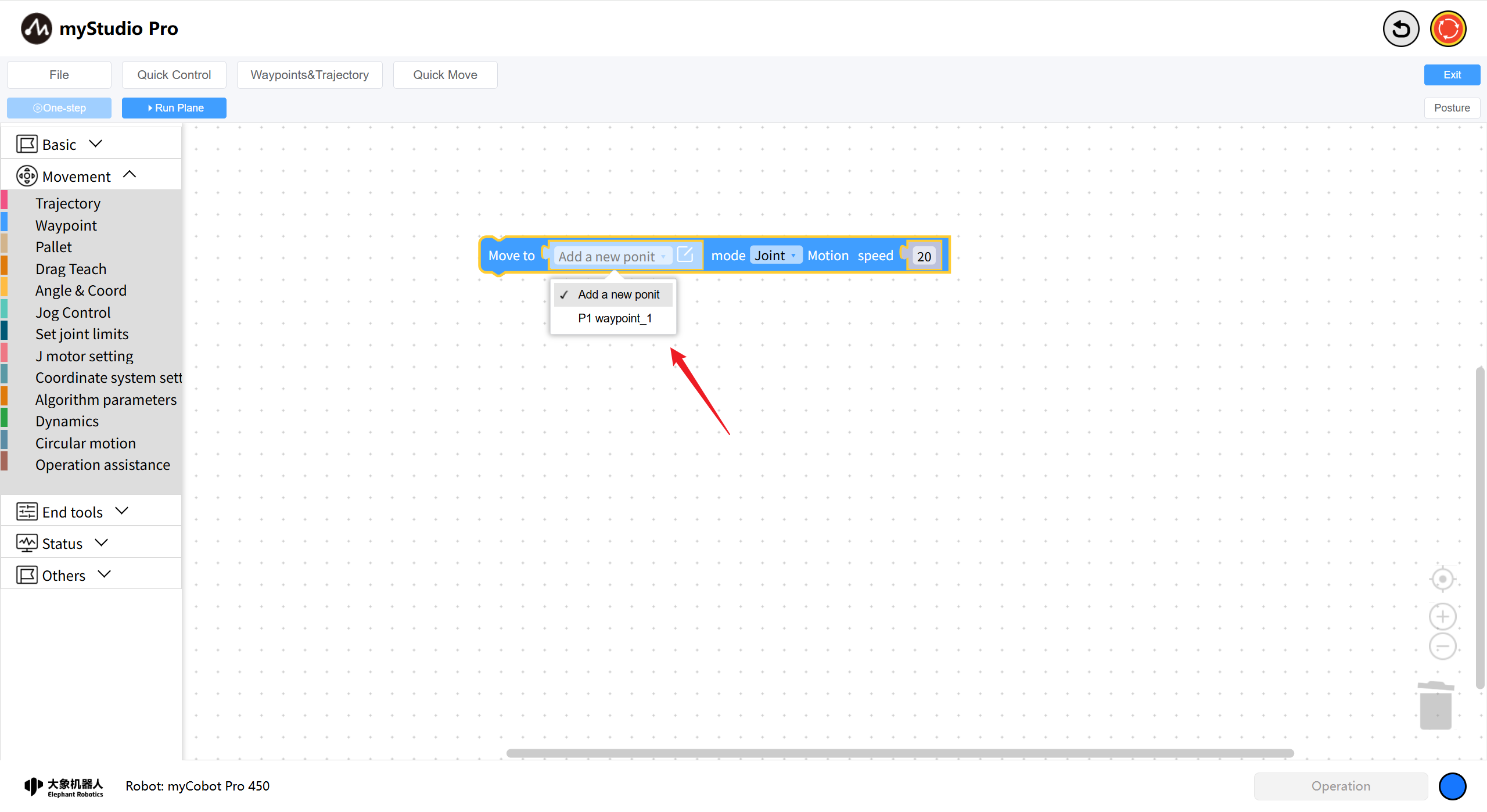Click the trash can icon
This screenshot has width=1487, height=812.
[x=1435, y=706]
